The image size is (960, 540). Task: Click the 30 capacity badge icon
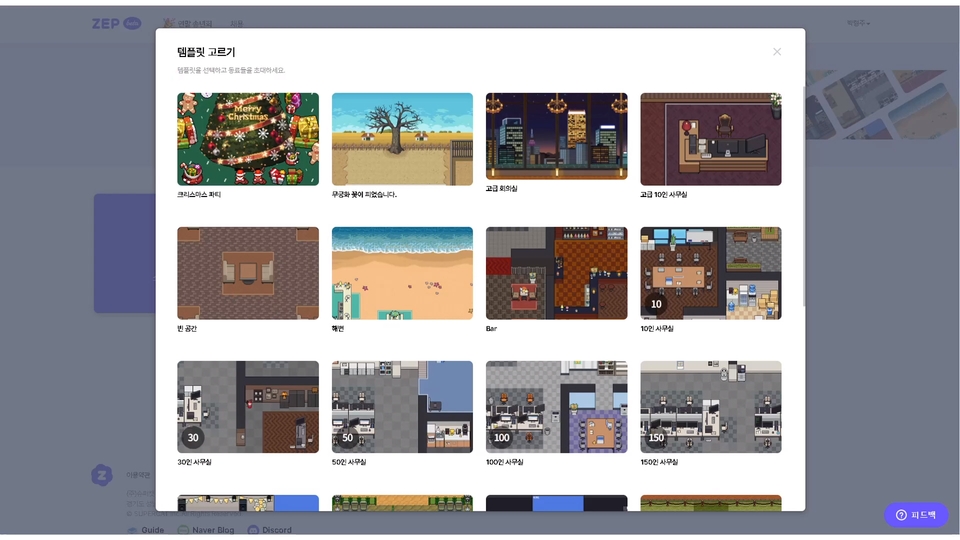193,437
